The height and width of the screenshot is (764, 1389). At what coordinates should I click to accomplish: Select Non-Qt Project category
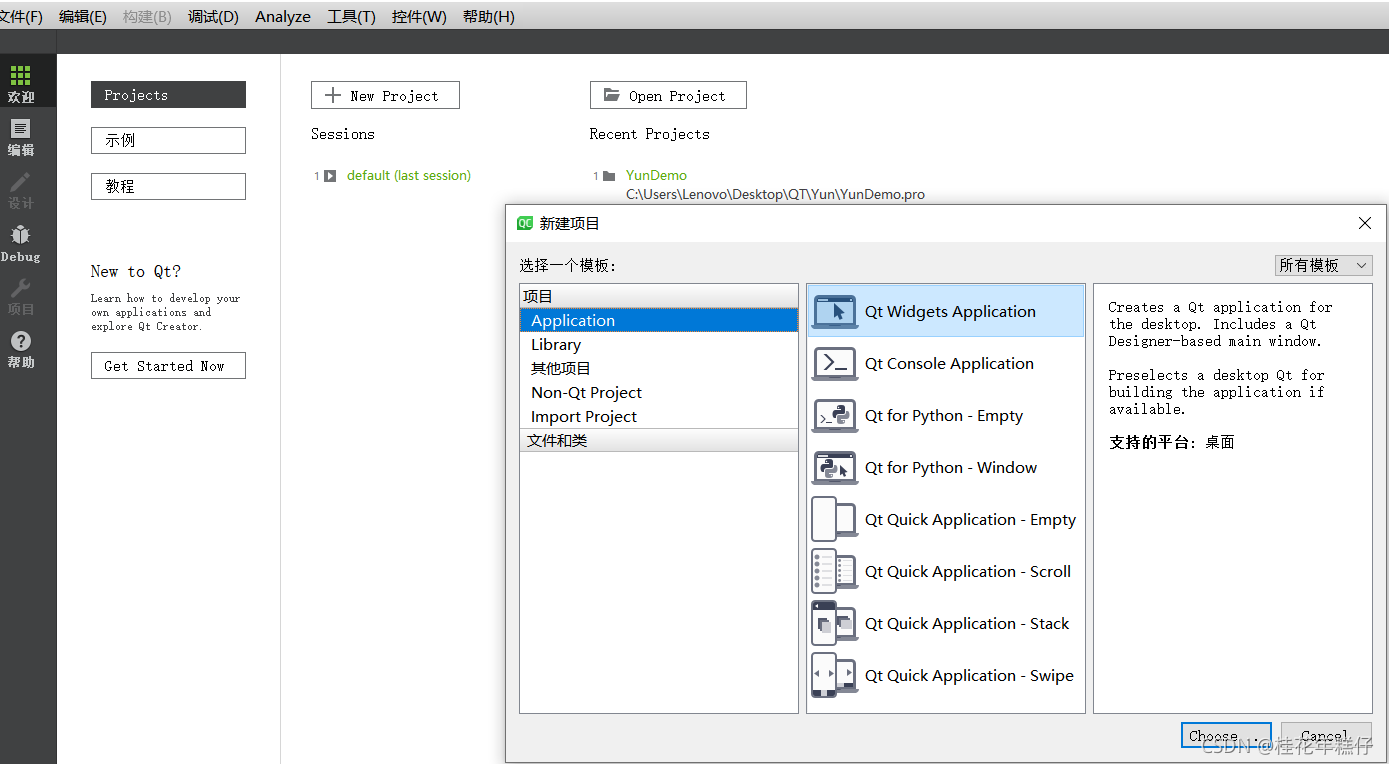(x=659, y=392)
